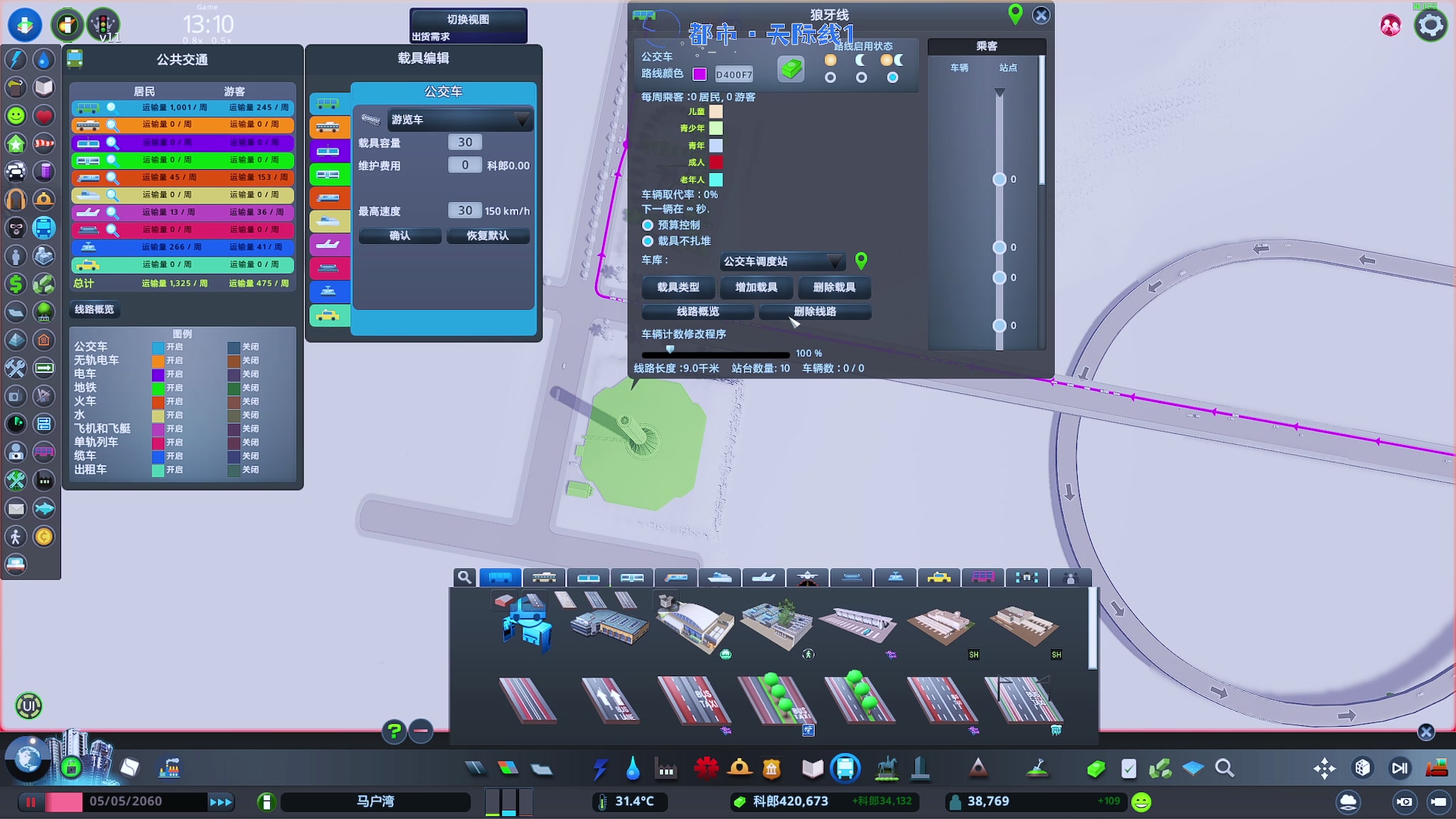
Task: Open the bulldozer tool icon
Action: coord(1436,768)
